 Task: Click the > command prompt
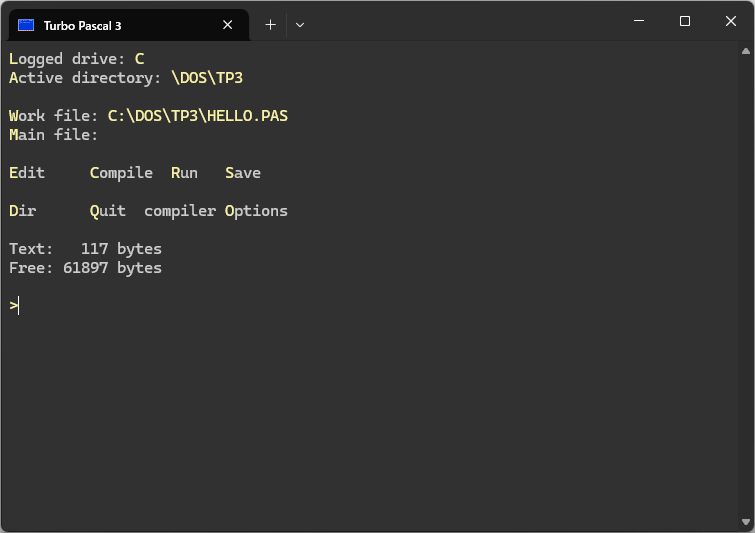[x=13, y=306]
